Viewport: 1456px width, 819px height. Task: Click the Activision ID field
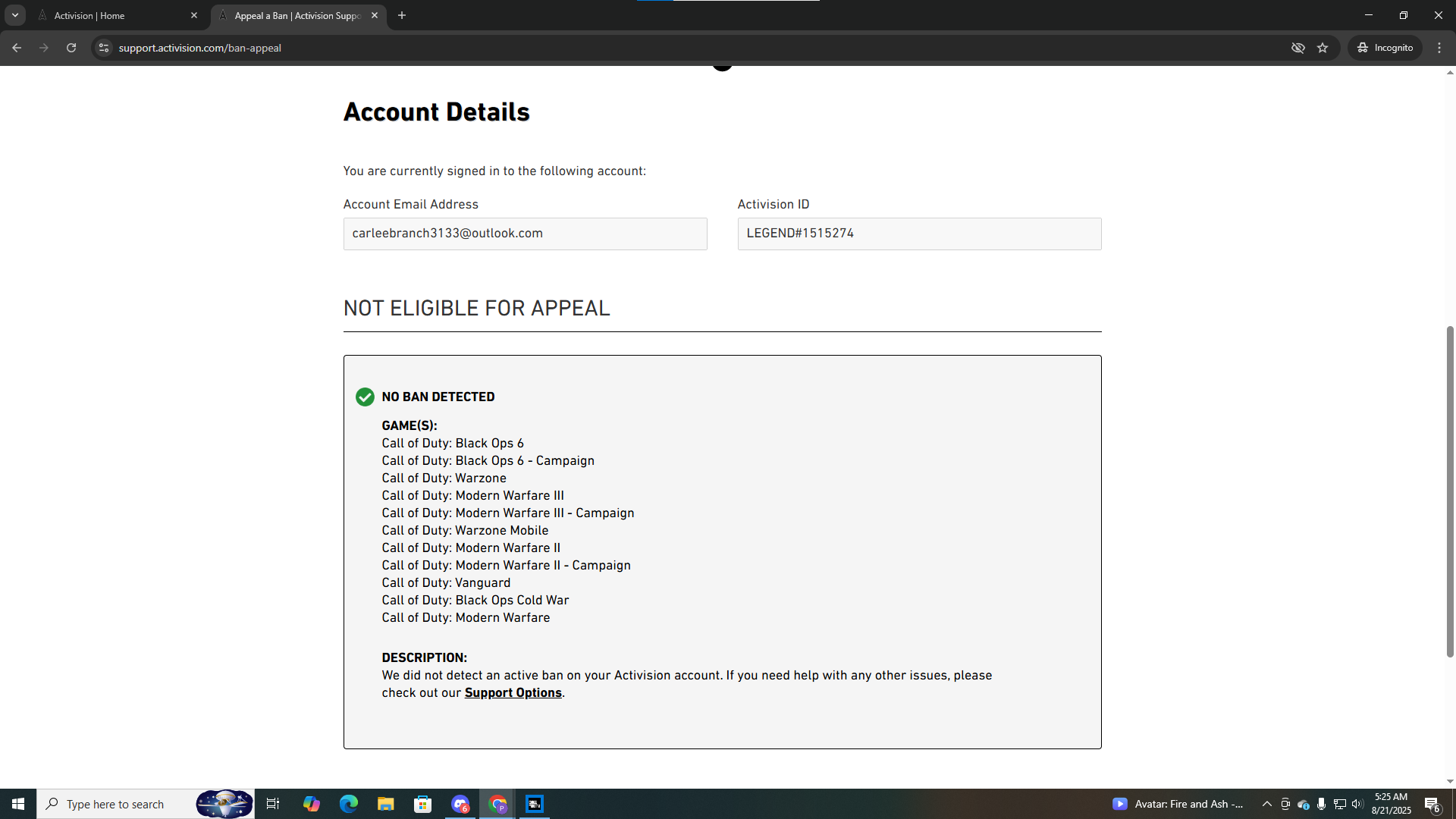click(919, 234)
